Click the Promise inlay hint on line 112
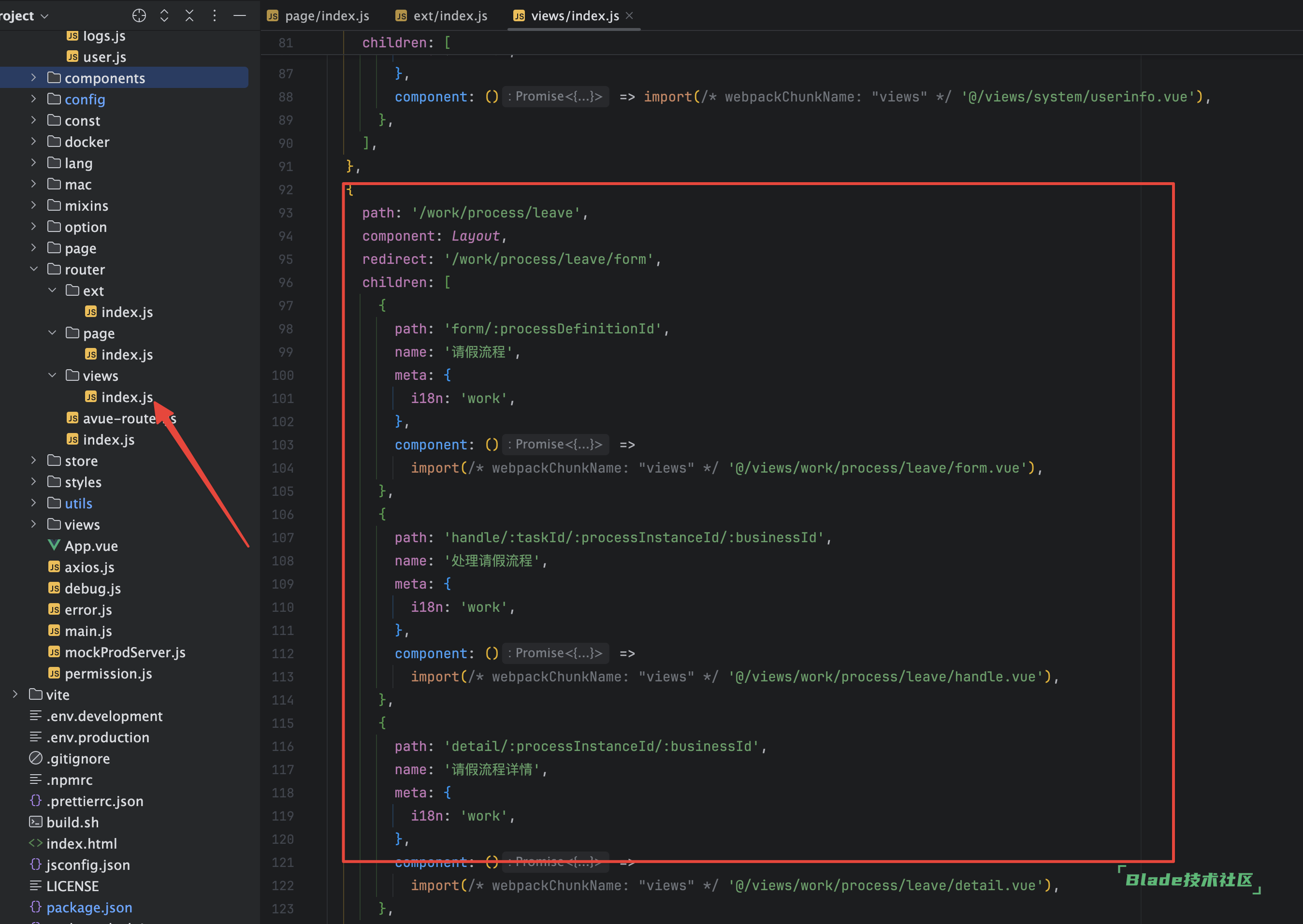Screen dimensions: 1303x924 (555, 653)
